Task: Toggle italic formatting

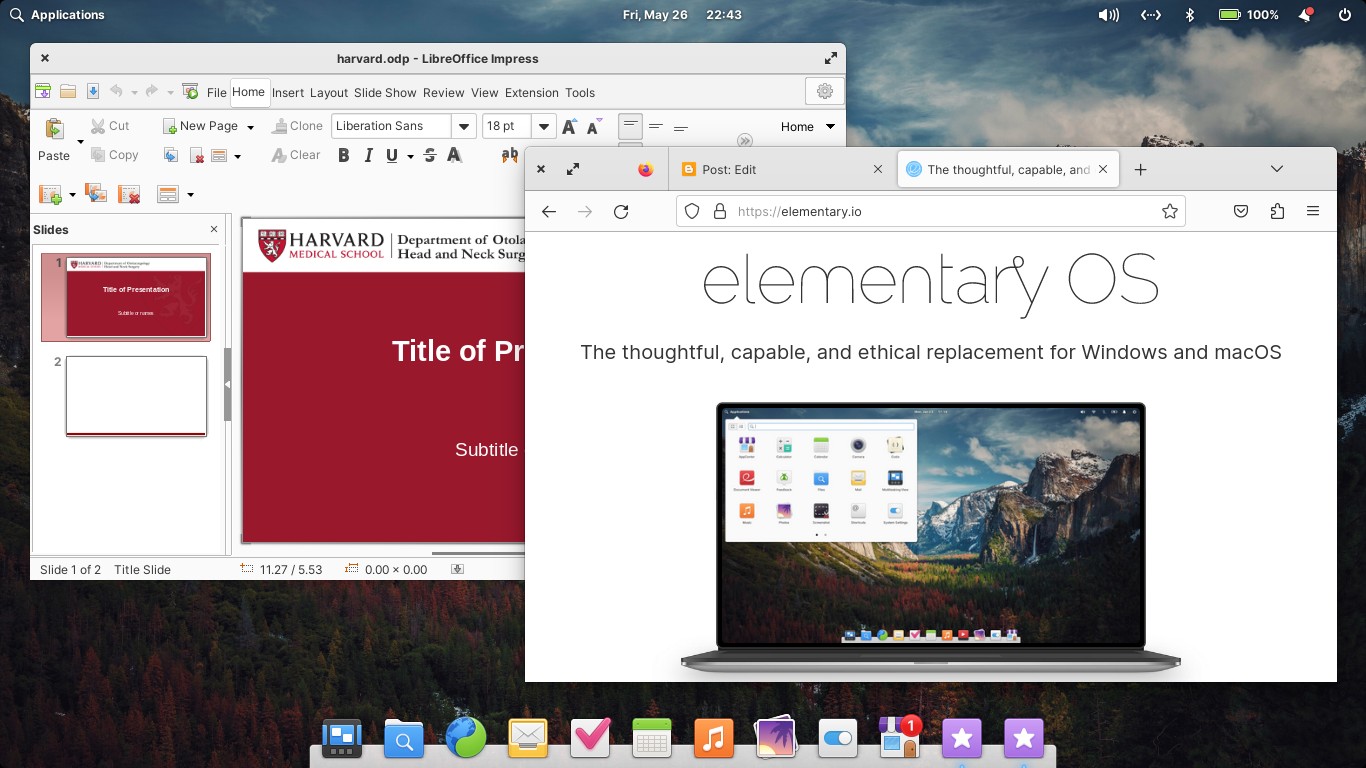Action: tap(368, 155)
